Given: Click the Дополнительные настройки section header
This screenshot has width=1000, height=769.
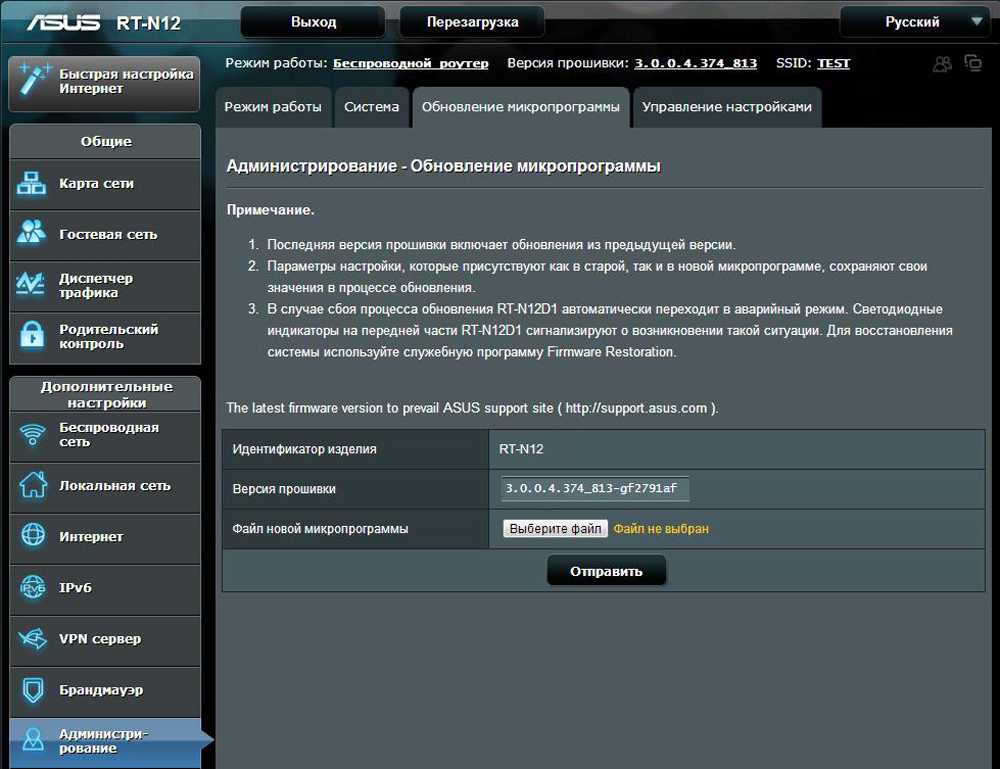Looking at the screenshot, I should point(105,395).
